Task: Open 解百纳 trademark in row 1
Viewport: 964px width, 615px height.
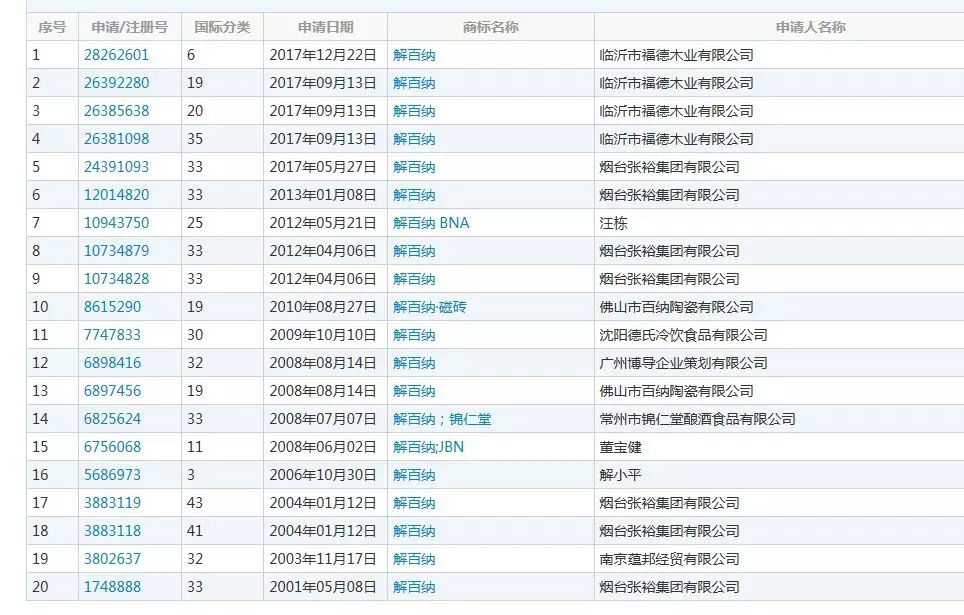Action: coord(414,55)
